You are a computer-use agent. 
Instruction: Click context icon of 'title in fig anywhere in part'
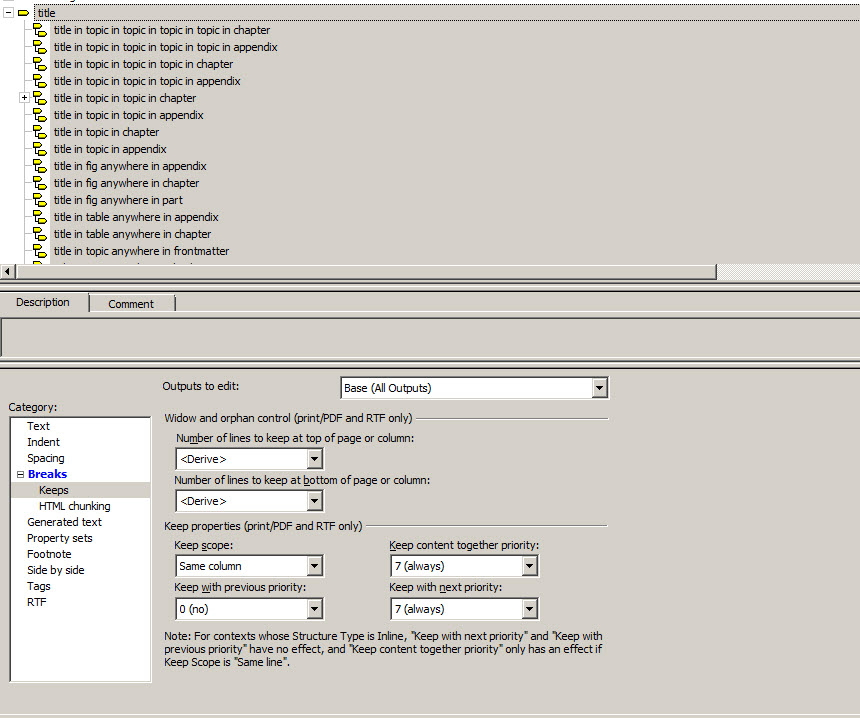click(x=40, y=200)
